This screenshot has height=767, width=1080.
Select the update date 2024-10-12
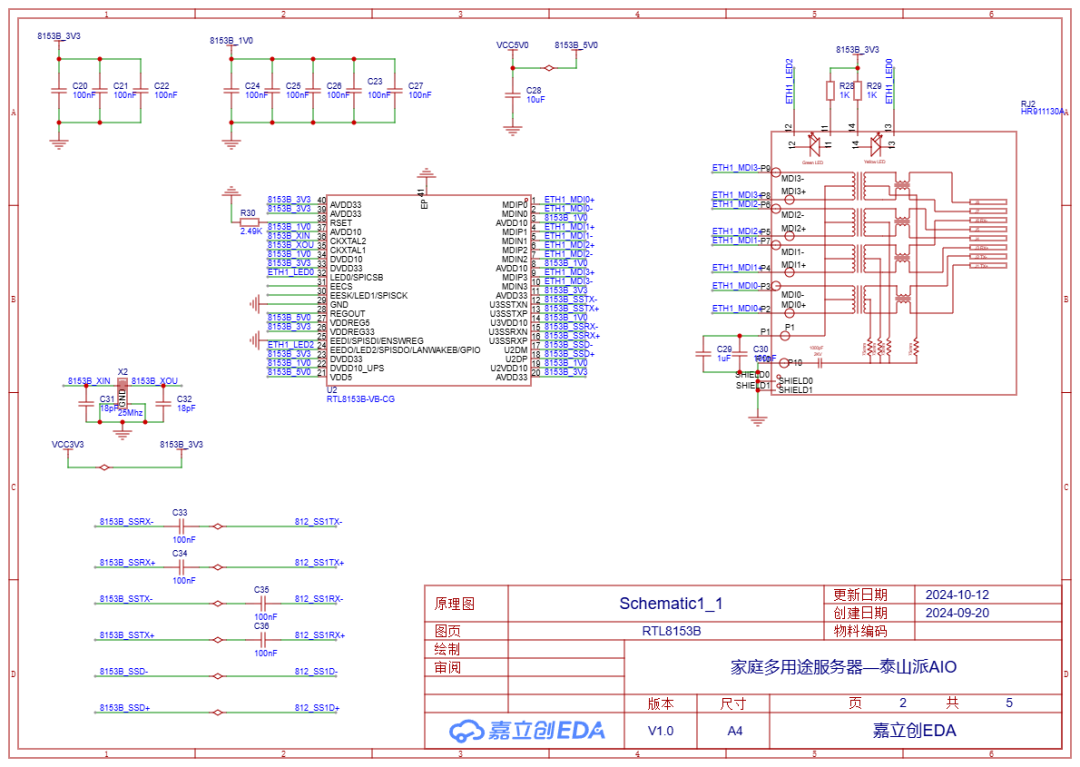[957, 595]
